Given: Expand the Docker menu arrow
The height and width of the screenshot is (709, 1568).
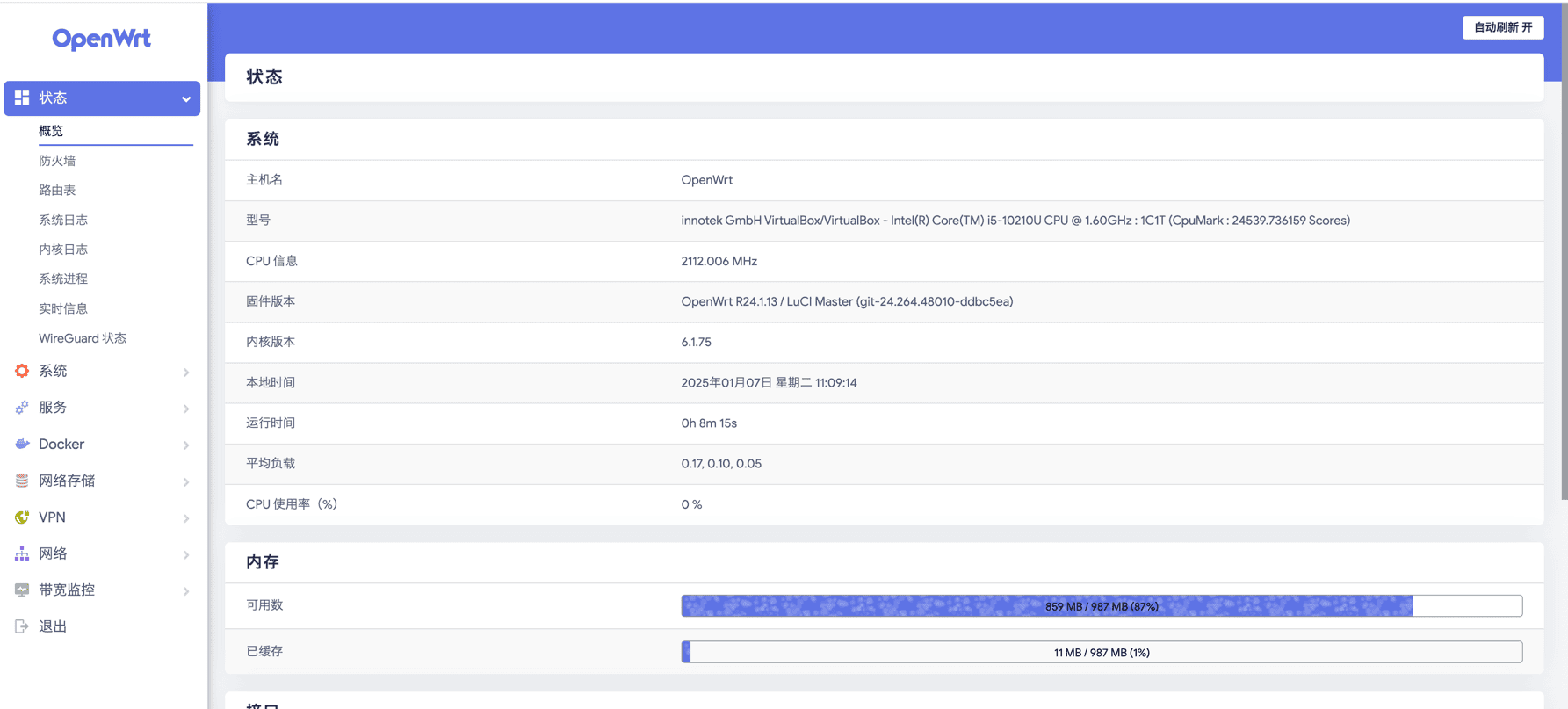Looking at the screenshot, I should pyautogui.click(x=186, y=445).
